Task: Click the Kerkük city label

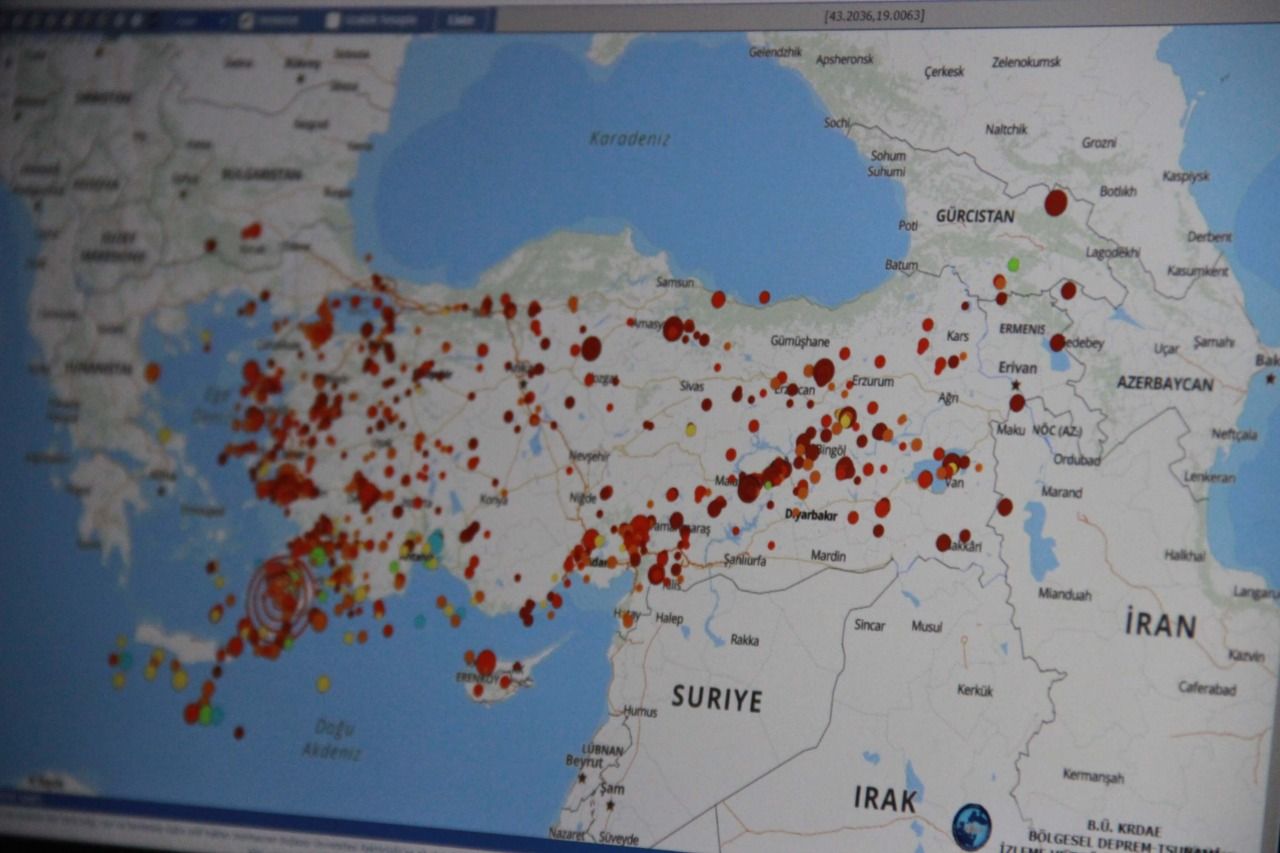Action: pos(974,690)
